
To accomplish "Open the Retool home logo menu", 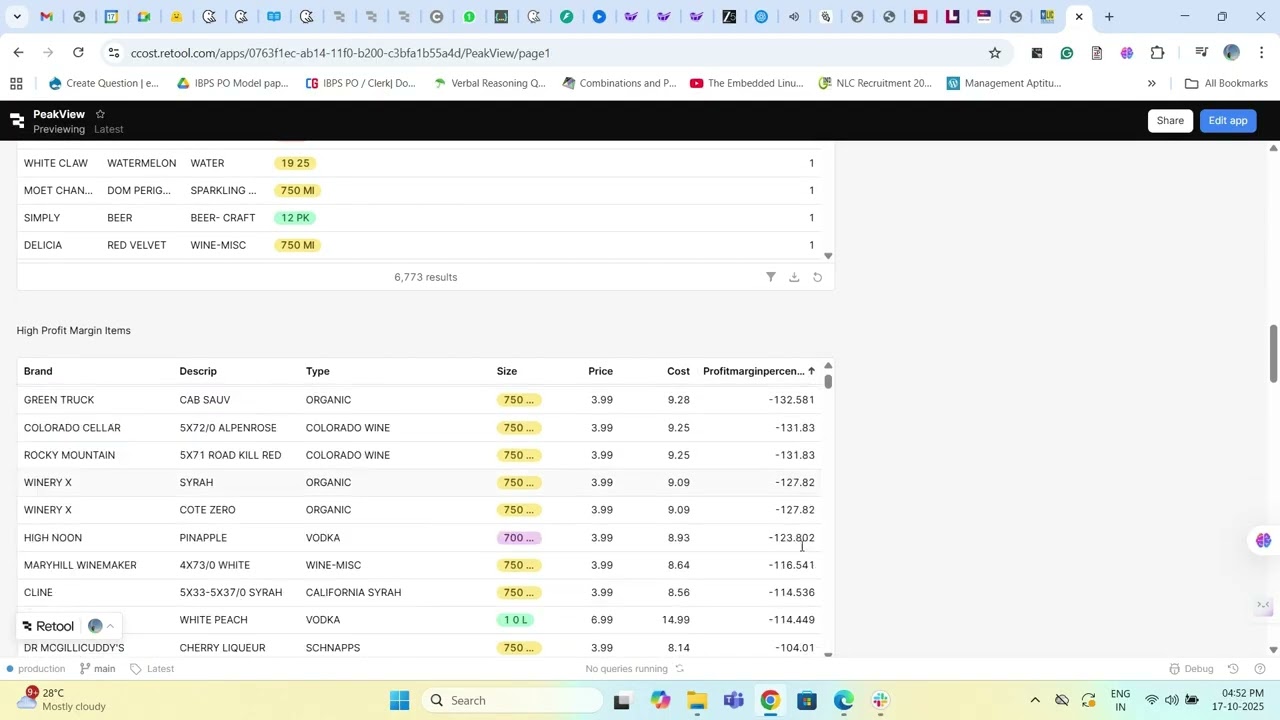I will tap(16, 121).
